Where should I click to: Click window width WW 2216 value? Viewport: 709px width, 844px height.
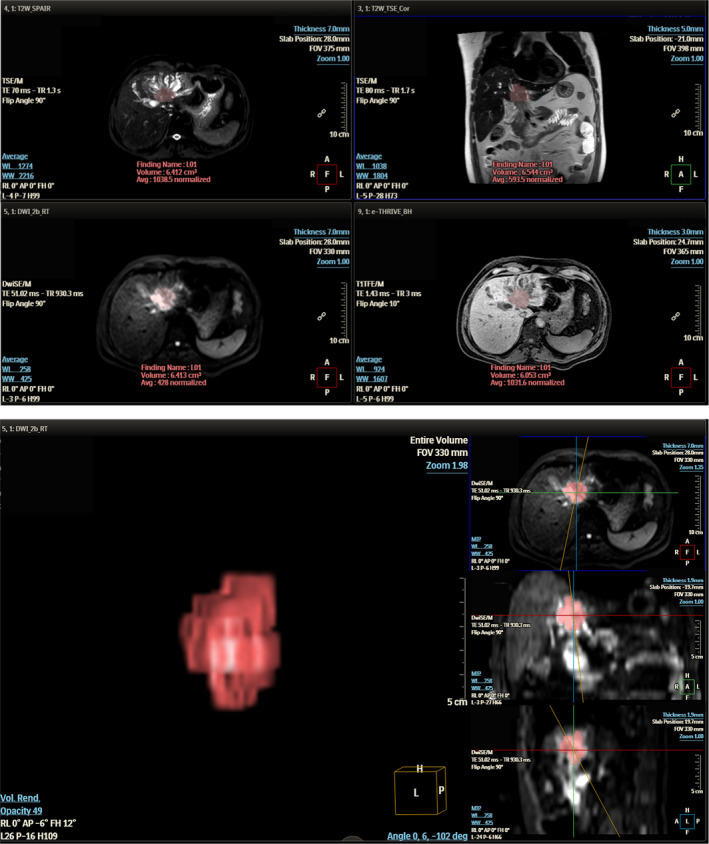(18, 175)
